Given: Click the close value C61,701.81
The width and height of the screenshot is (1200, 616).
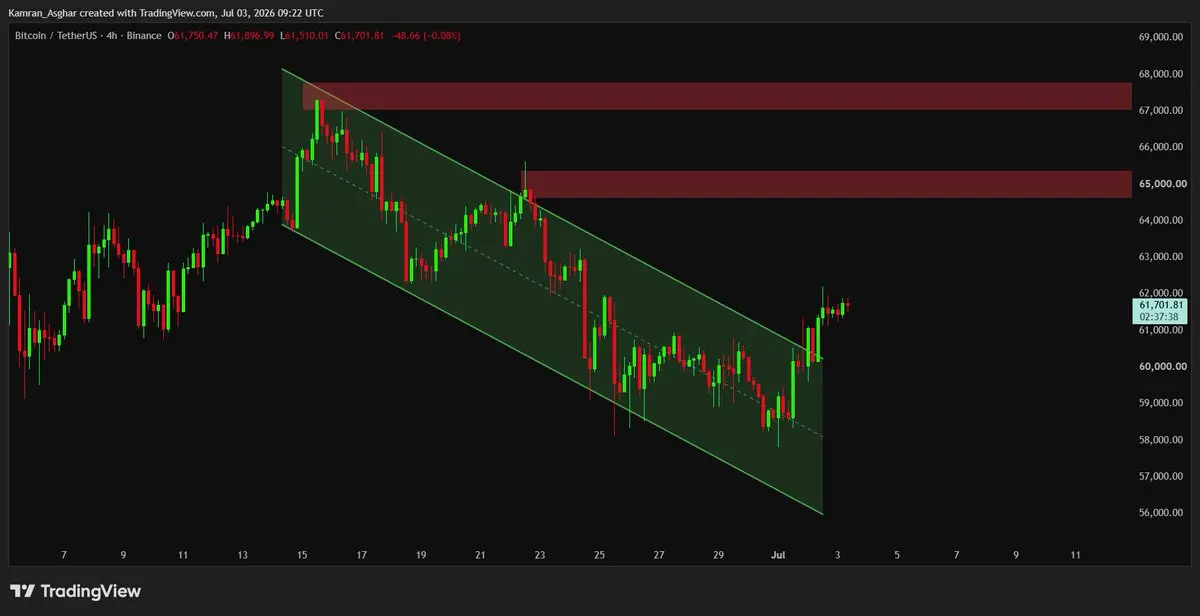Looking at the screenshot, I should [361, 36].
